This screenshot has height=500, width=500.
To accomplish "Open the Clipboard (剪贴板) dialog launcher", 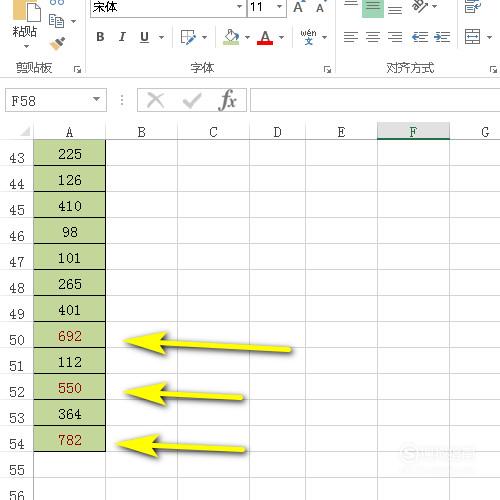I will click(77, 69).
